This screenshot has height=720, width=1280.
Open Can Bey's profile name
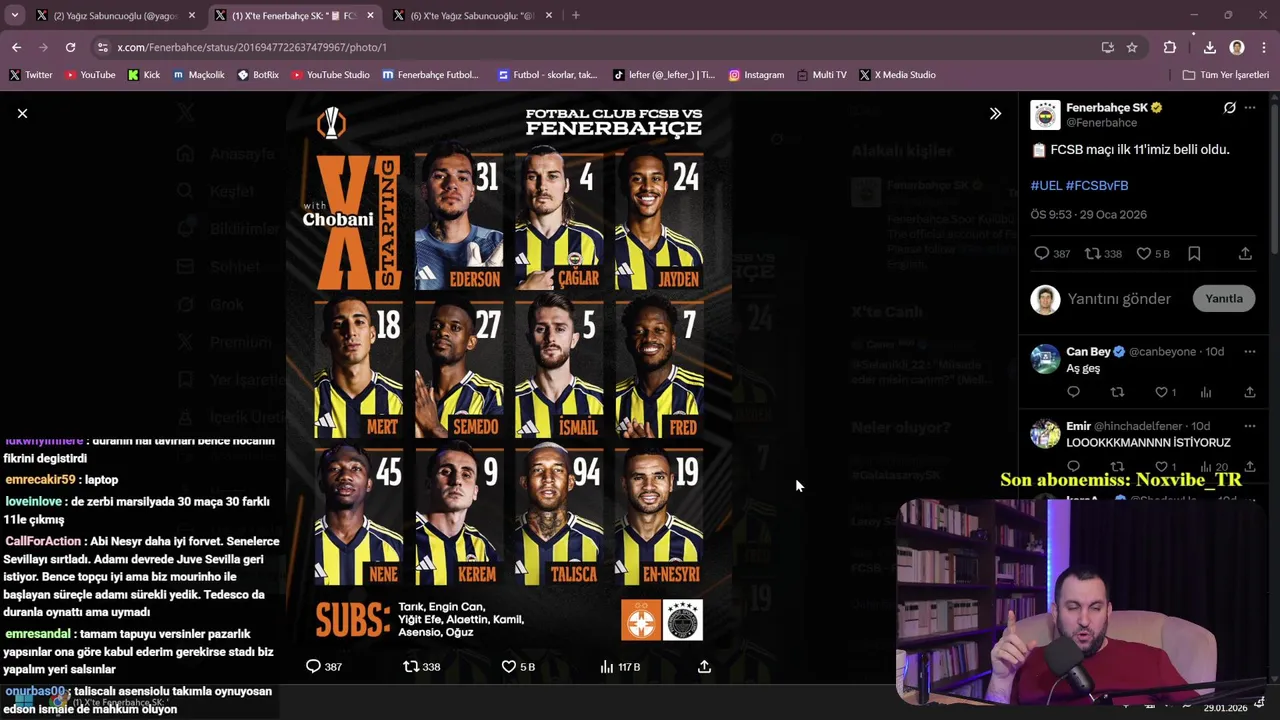click(1088, 352)
